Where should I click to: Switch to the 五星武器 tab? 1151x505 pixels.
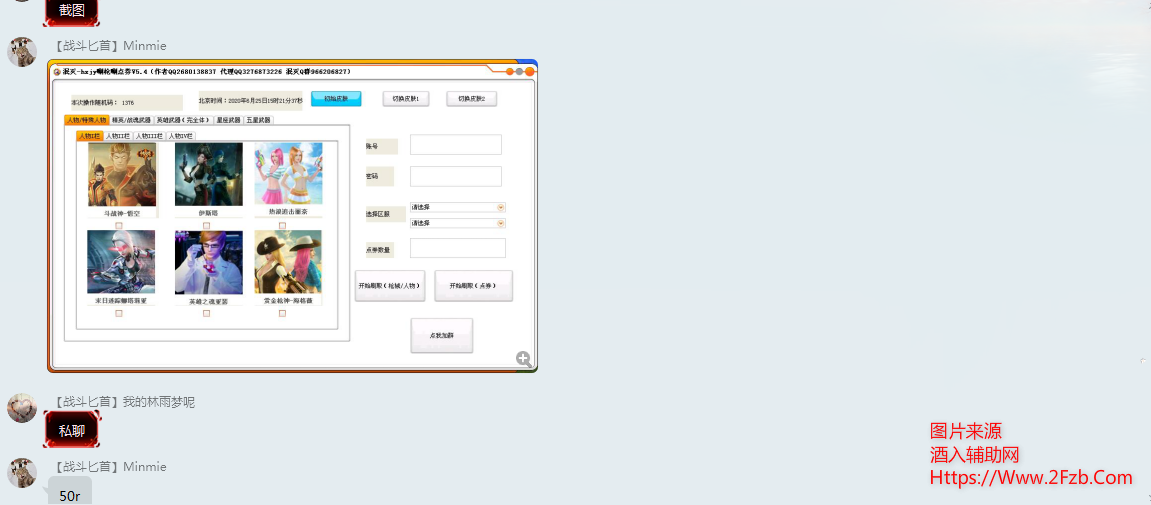click(258, 120)
